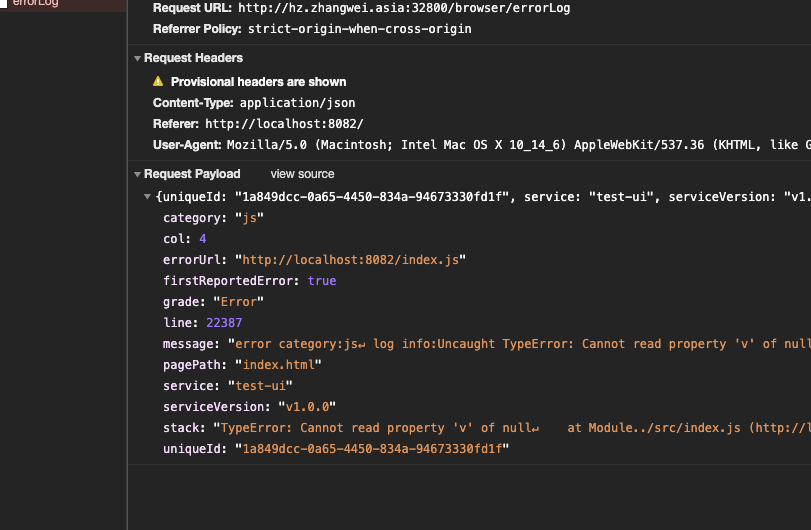Click the grade "Error" row
The height and width of the screenshot is (530, 811).
(214, 302)
